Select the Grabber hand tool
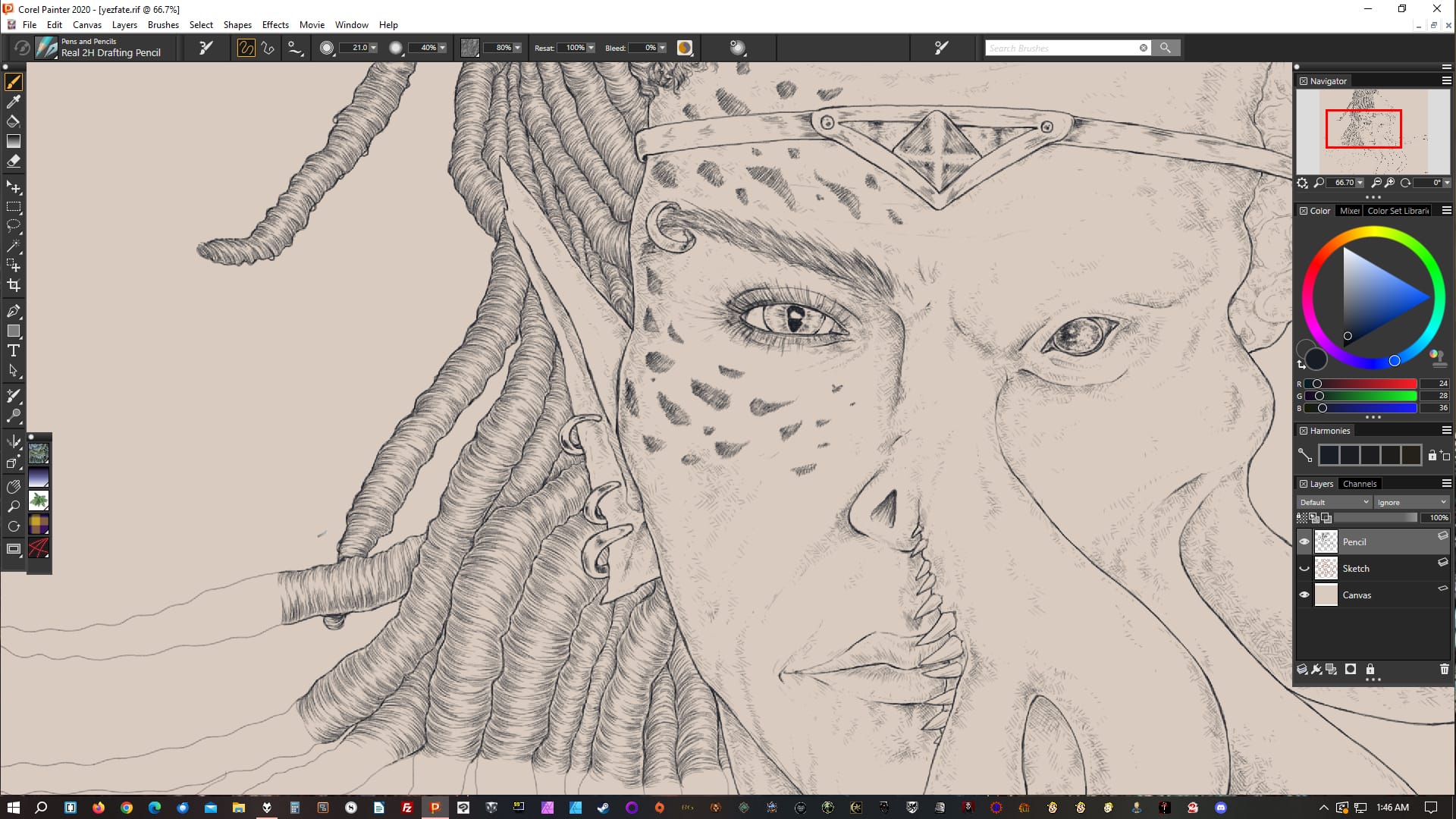The height and width of the screenshot is (819, 1456). [13, 487]
